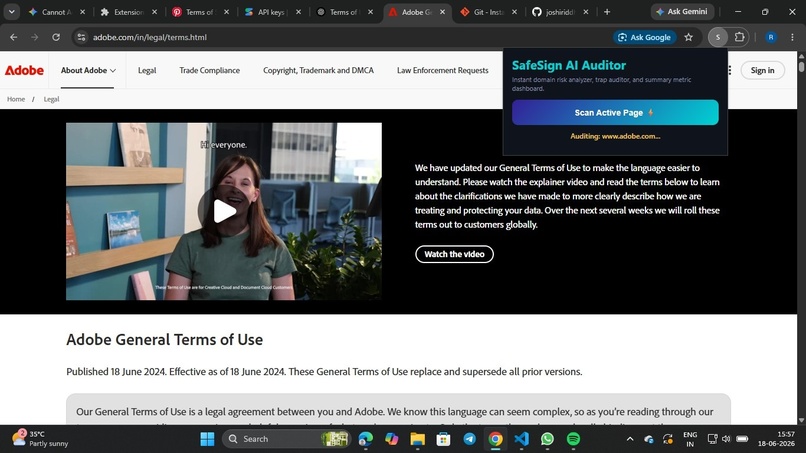Viewport: 806px width, 453px height.
Task: Click the Ask Gemini button
Action: pos(682,12)
